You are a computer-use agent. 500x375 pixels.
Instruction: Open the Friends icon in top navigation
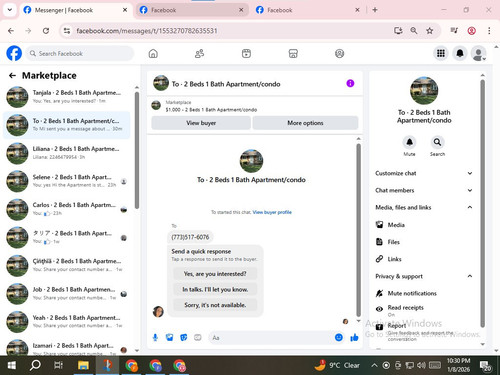point(199,53)
